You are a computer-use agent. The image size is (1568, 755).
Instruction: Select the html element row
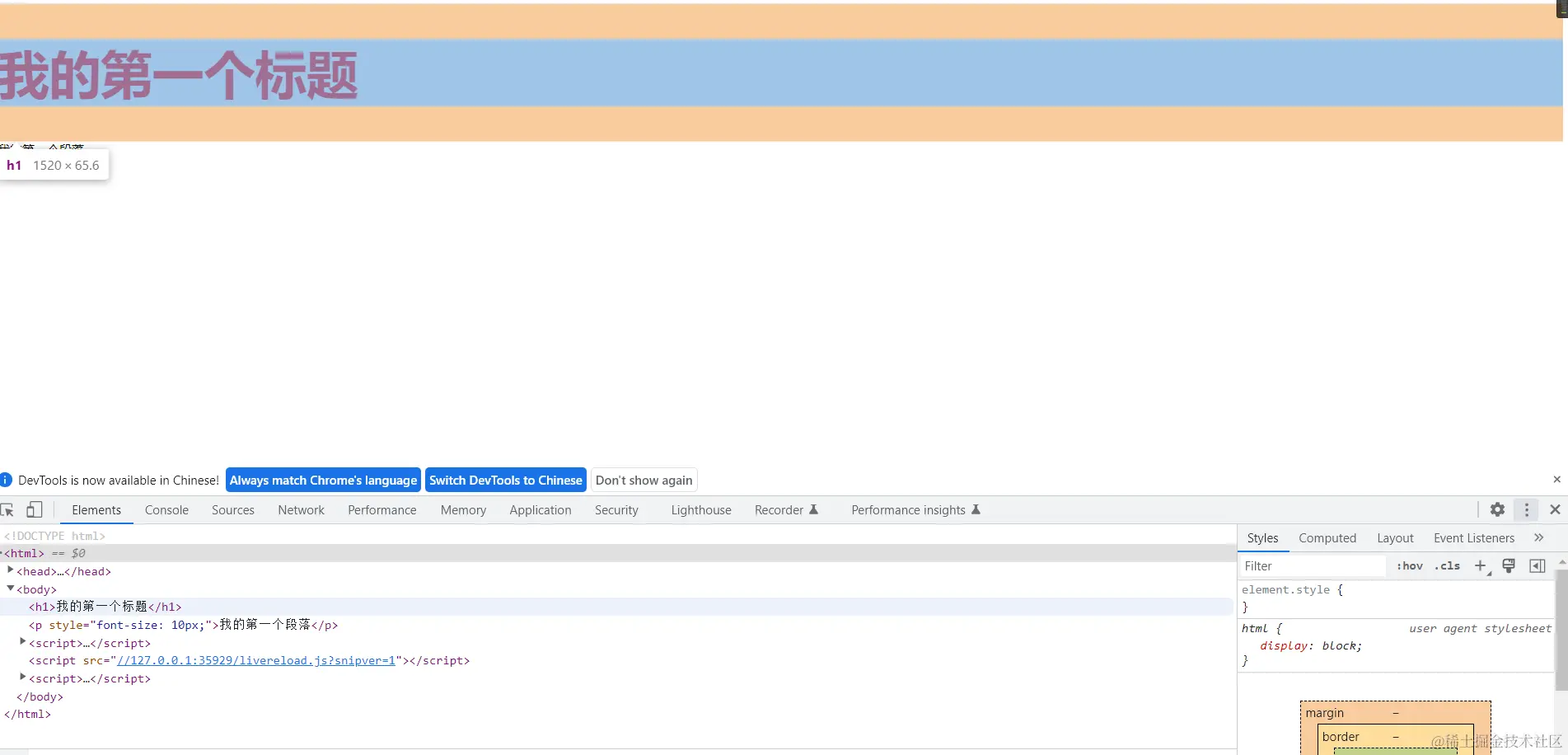click(616, 553)
